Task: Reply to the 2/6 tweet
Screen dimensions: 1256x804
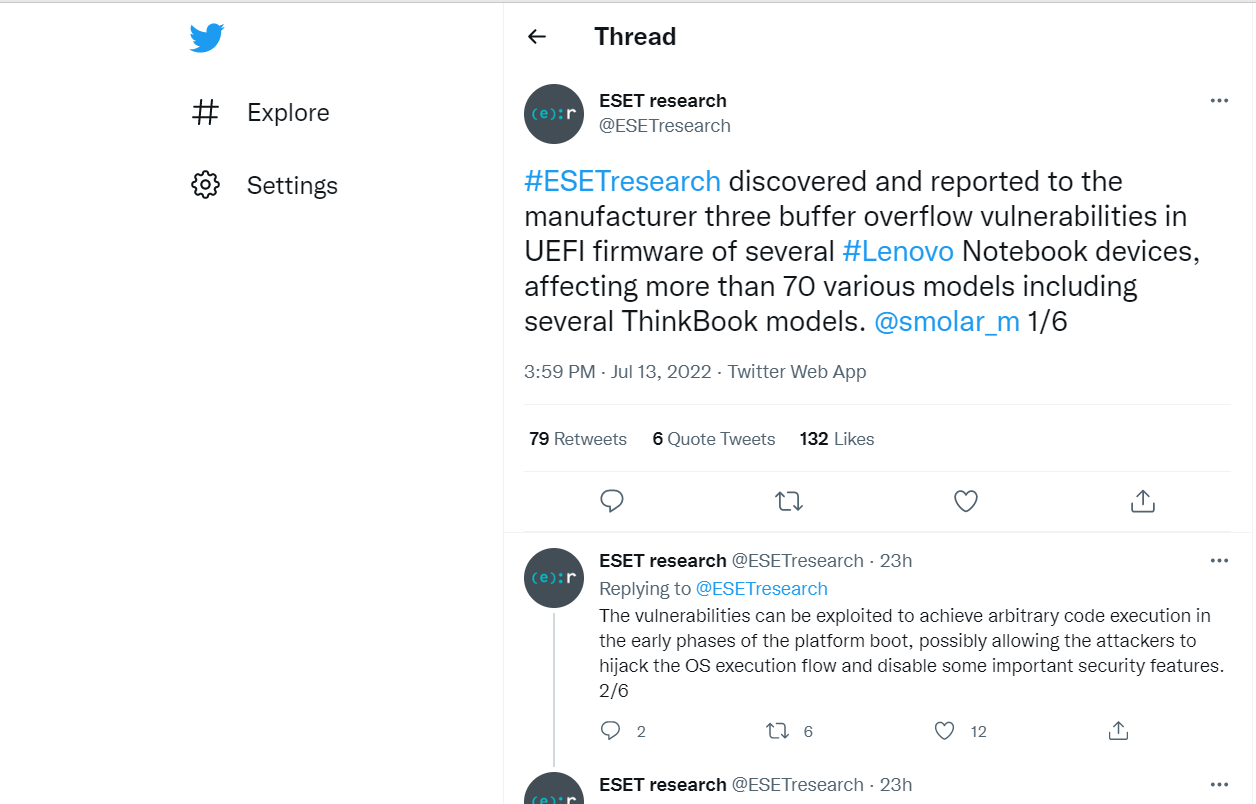Action: pos(611,731)
